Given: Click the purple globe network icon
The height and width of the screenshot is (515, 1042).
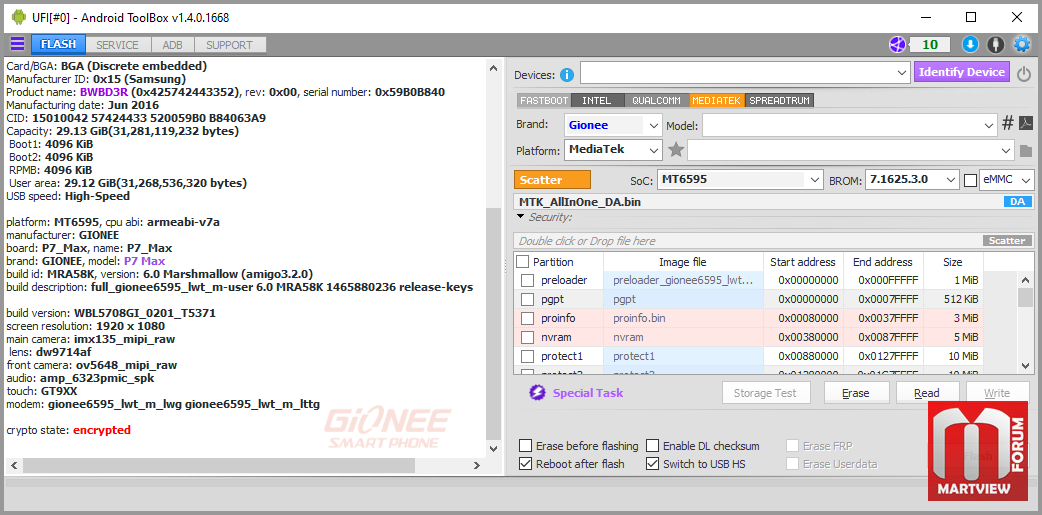Looking at the screenshot, I should pos(898,45).
